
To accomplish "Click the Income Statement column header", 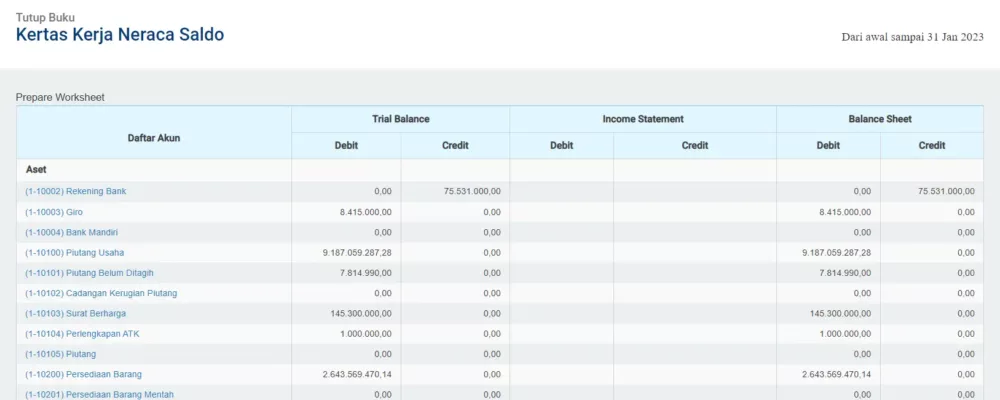I will coord(643,119).
